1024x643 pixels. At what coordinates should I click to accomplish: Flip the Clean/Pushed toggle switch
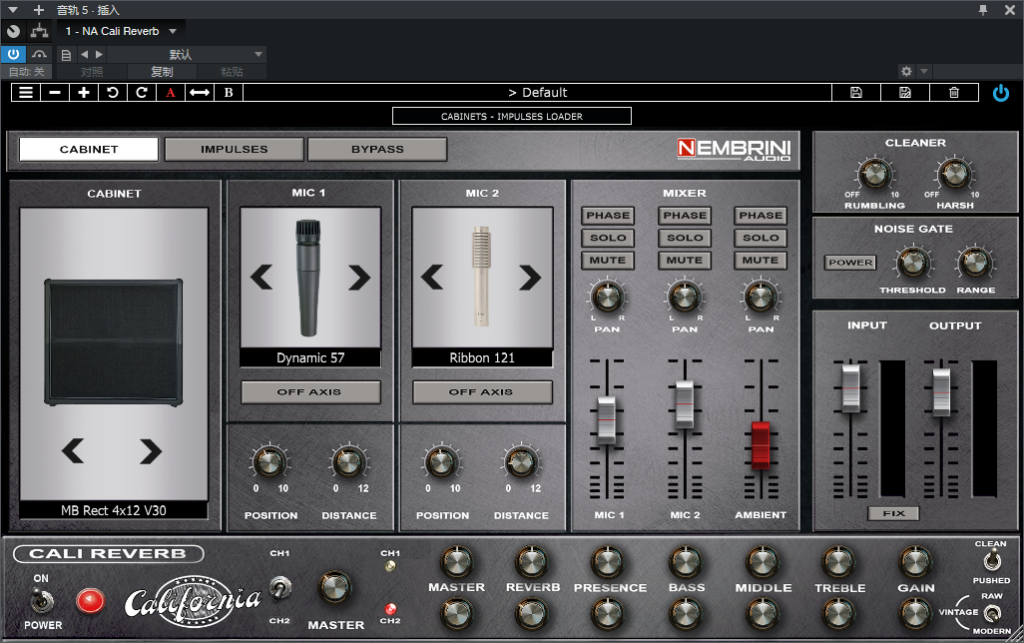pyautogui.click(x=992, y=561)
